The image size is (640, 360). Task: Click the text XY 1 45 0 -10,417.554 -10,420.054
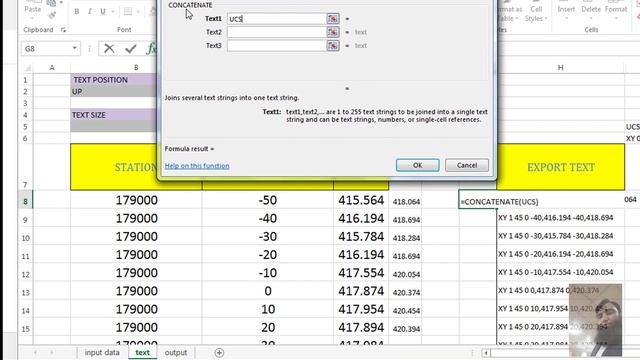point(556,272)
